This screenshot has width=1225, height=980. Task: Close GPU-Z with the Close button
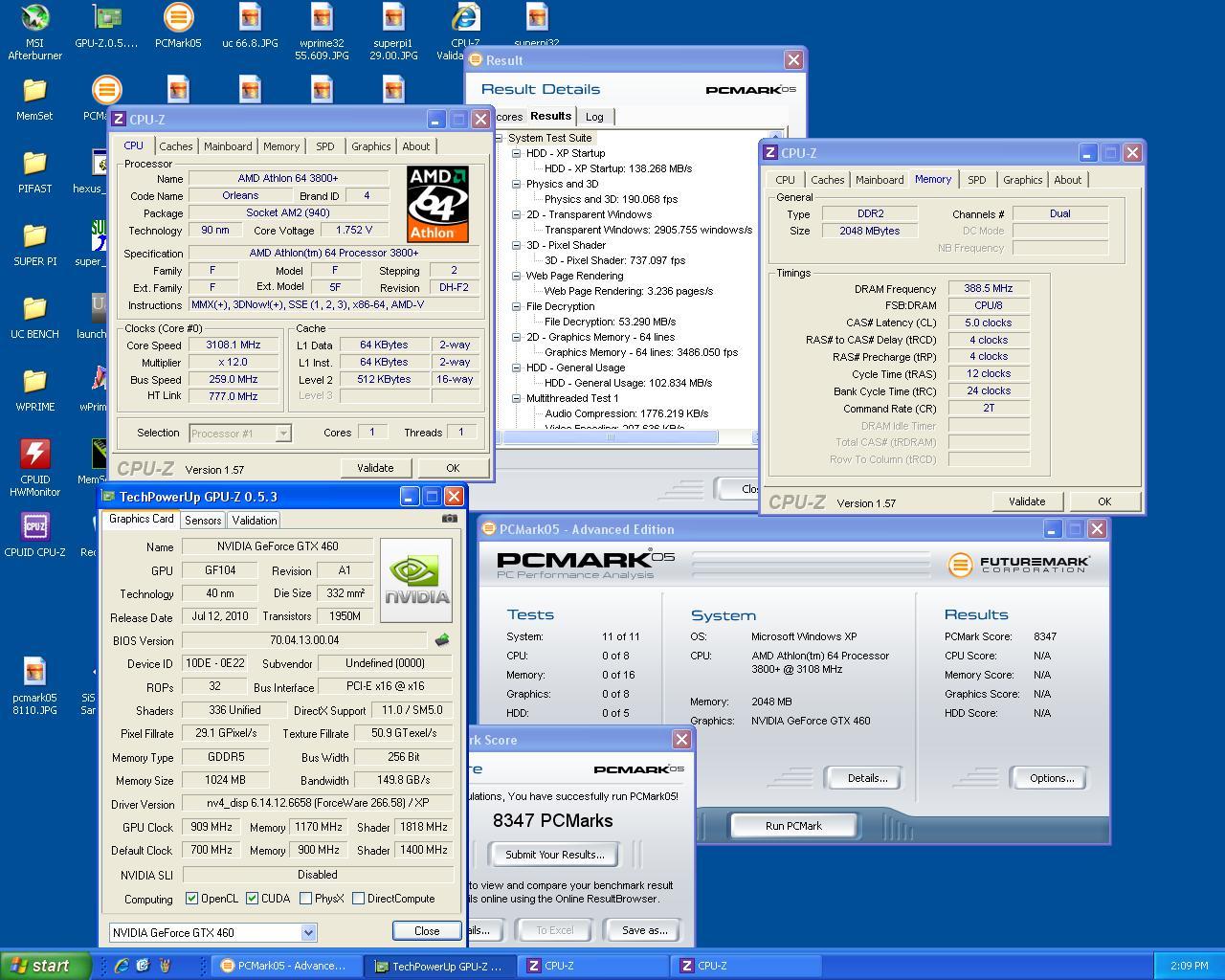point(427,931)
